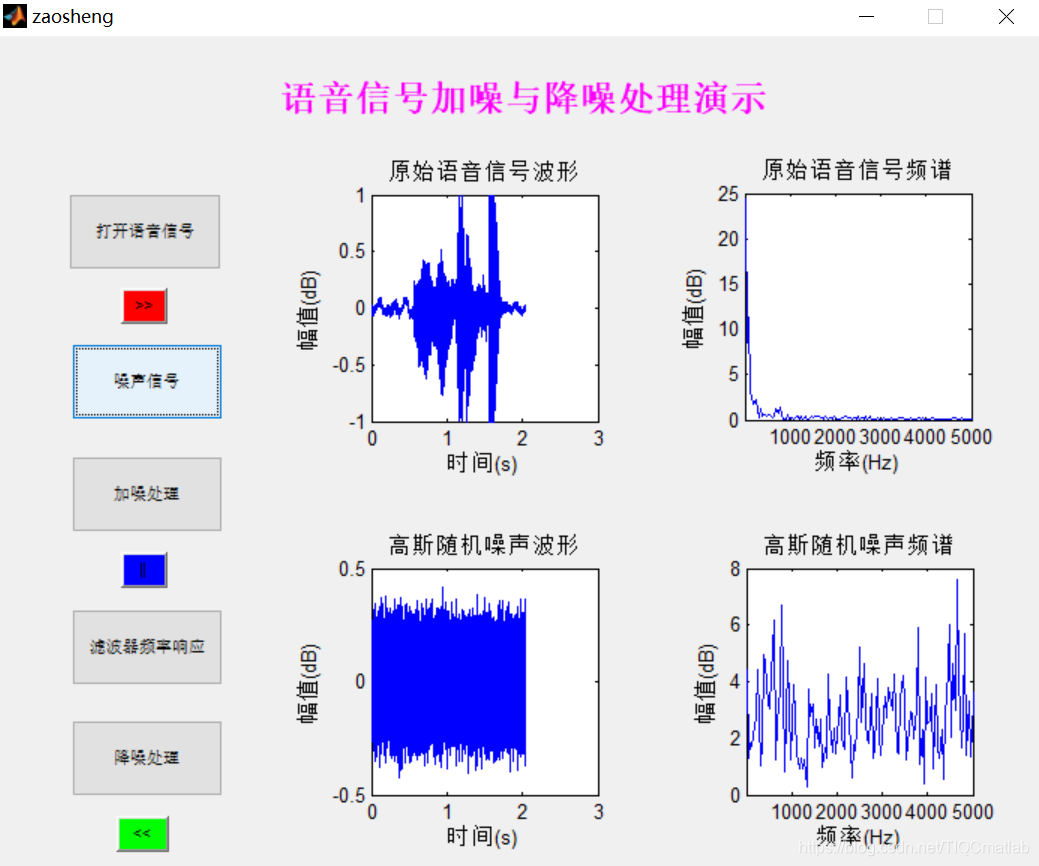Click the title 高斯随机噪声频谱

pos(858,545)
